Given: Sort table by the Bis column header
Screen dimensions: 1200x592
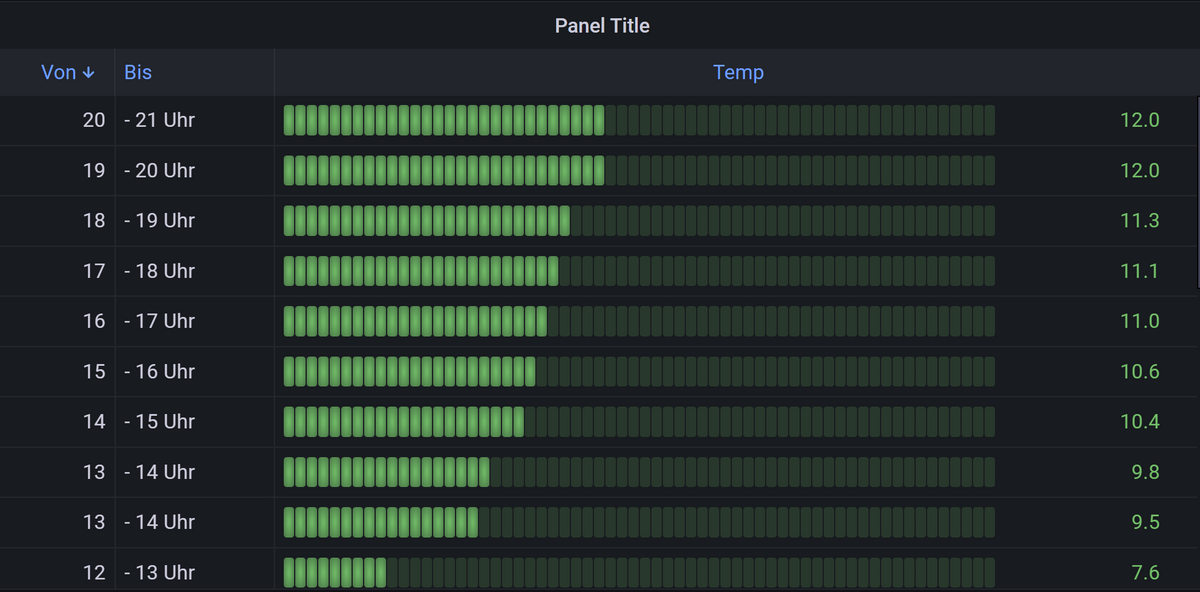Looking at the screenshot, I should pyautogui.click(x=138, y=72).
